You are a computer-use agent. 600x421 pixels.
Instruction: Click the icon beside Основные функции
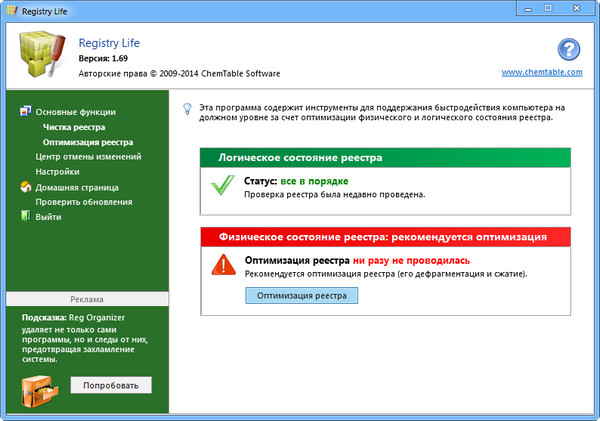(26, 113)
